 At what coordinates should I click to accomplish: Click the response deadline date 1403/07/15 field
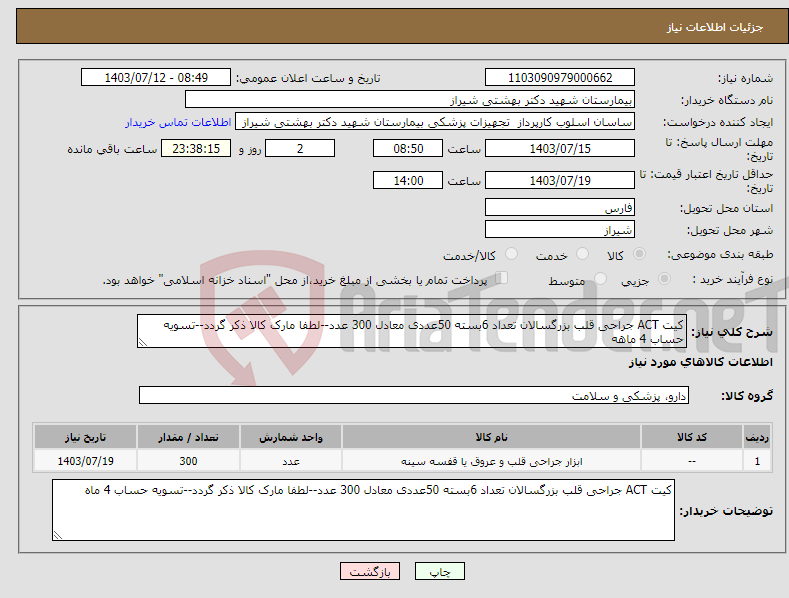(560, 148)
